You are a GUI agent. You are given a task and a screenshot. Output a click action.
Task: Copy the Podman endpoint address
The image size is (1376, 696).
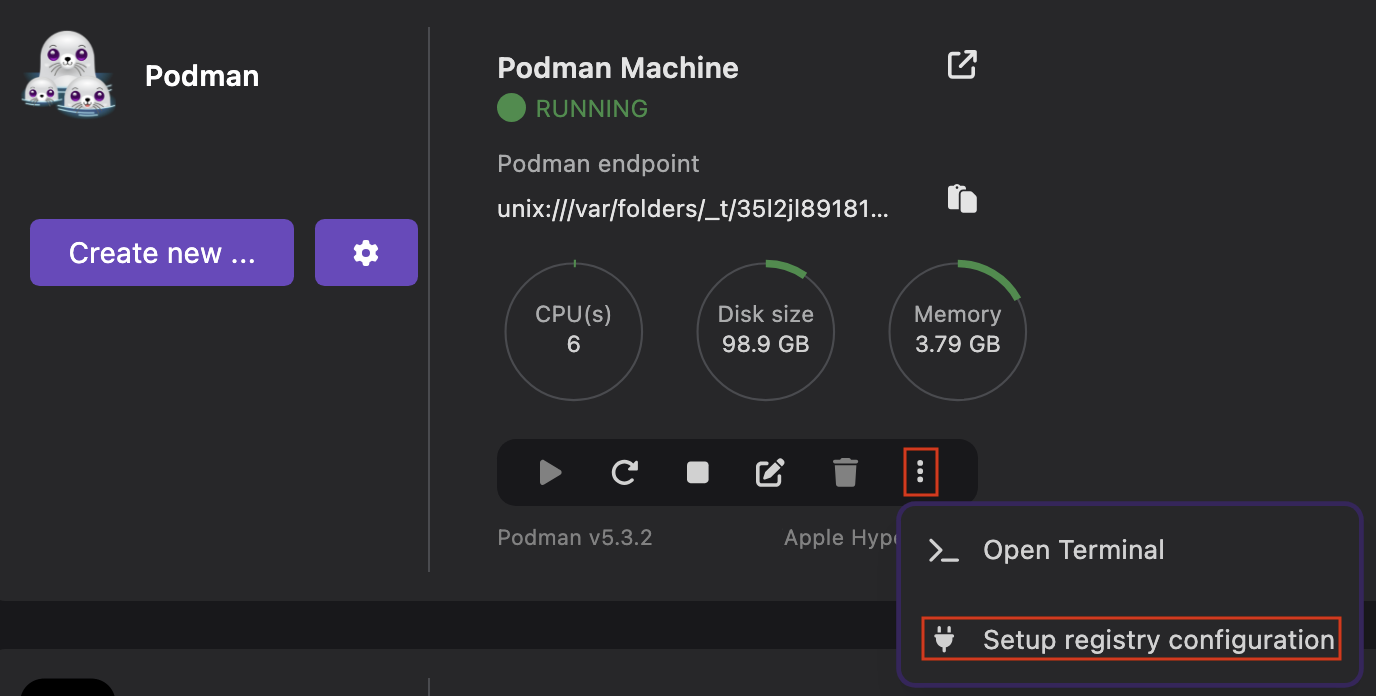[962, 197]
